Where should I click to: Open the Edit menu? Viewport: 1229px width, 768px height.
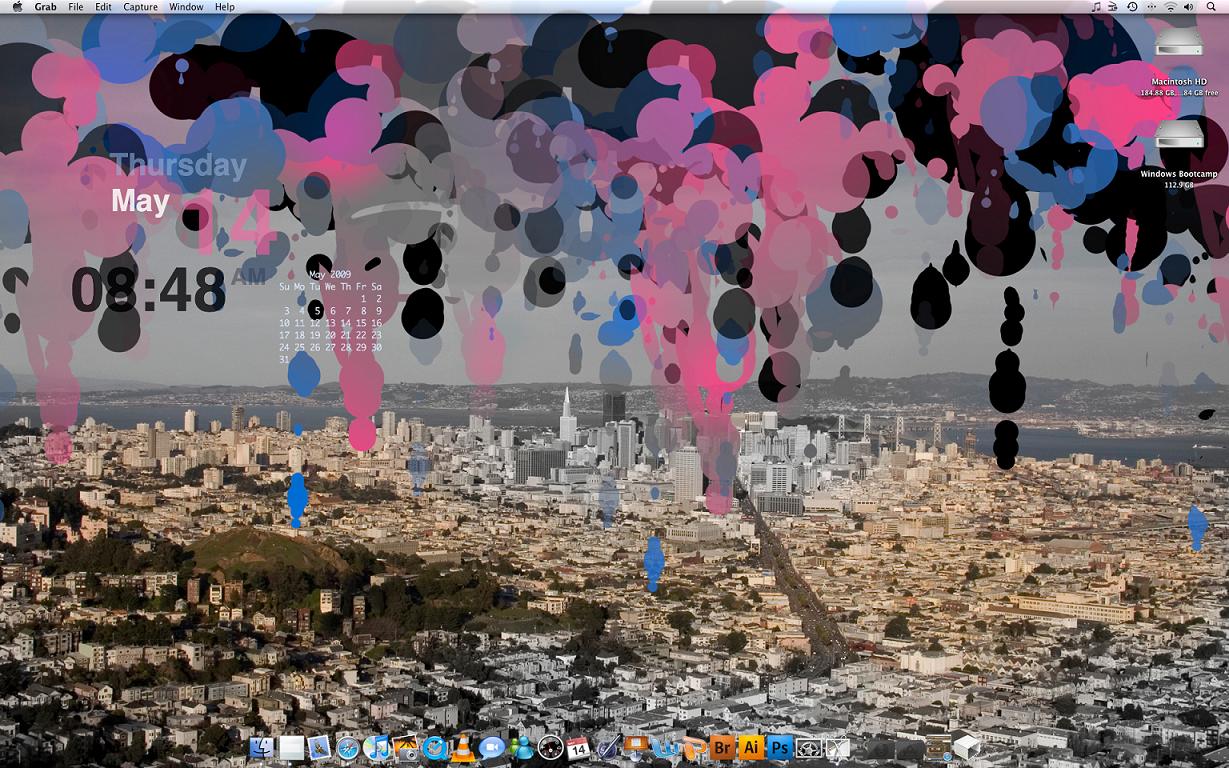click(104, 6)
